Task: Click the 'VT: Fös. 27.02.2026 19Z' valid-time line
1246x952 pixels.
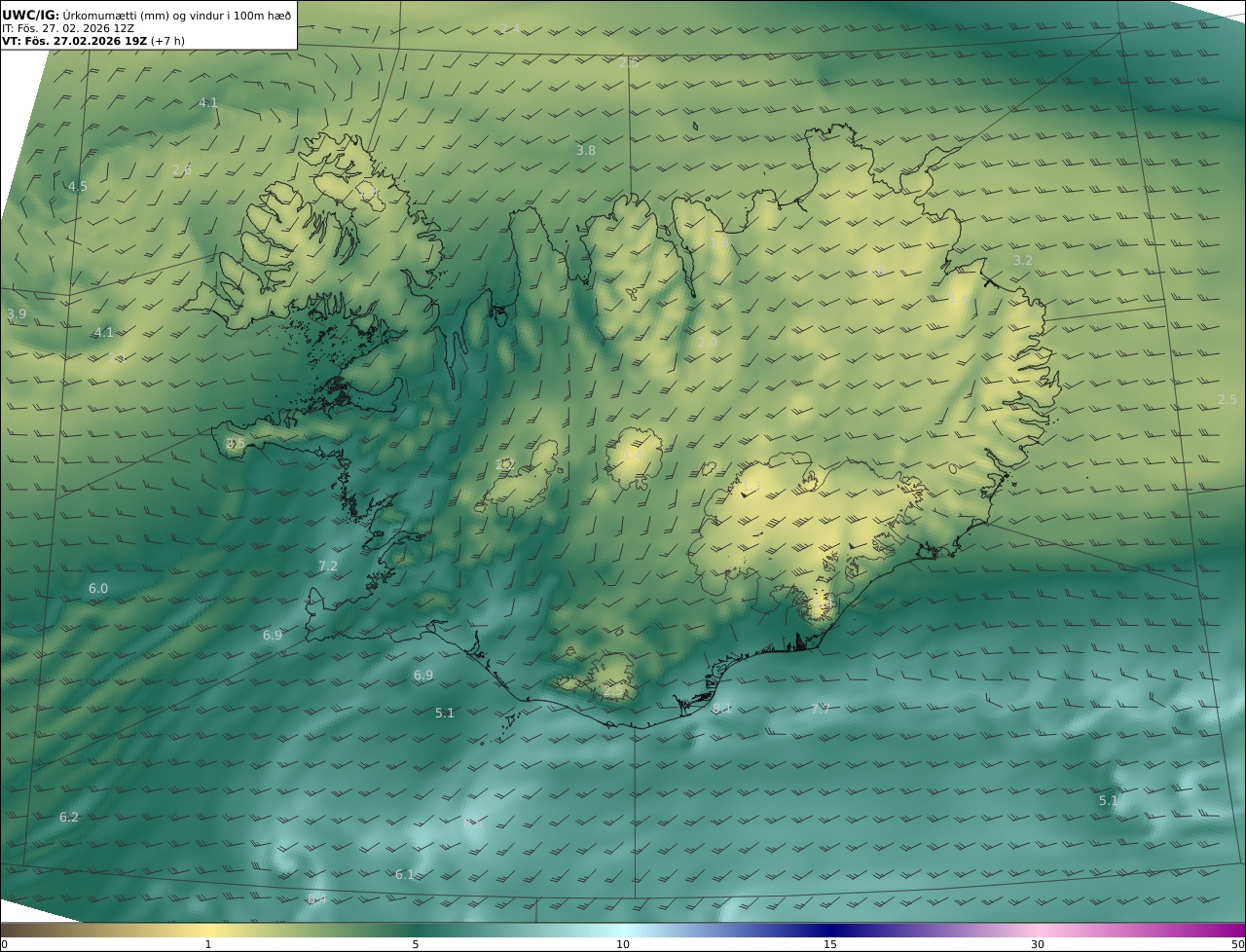Action: [74, 41]
